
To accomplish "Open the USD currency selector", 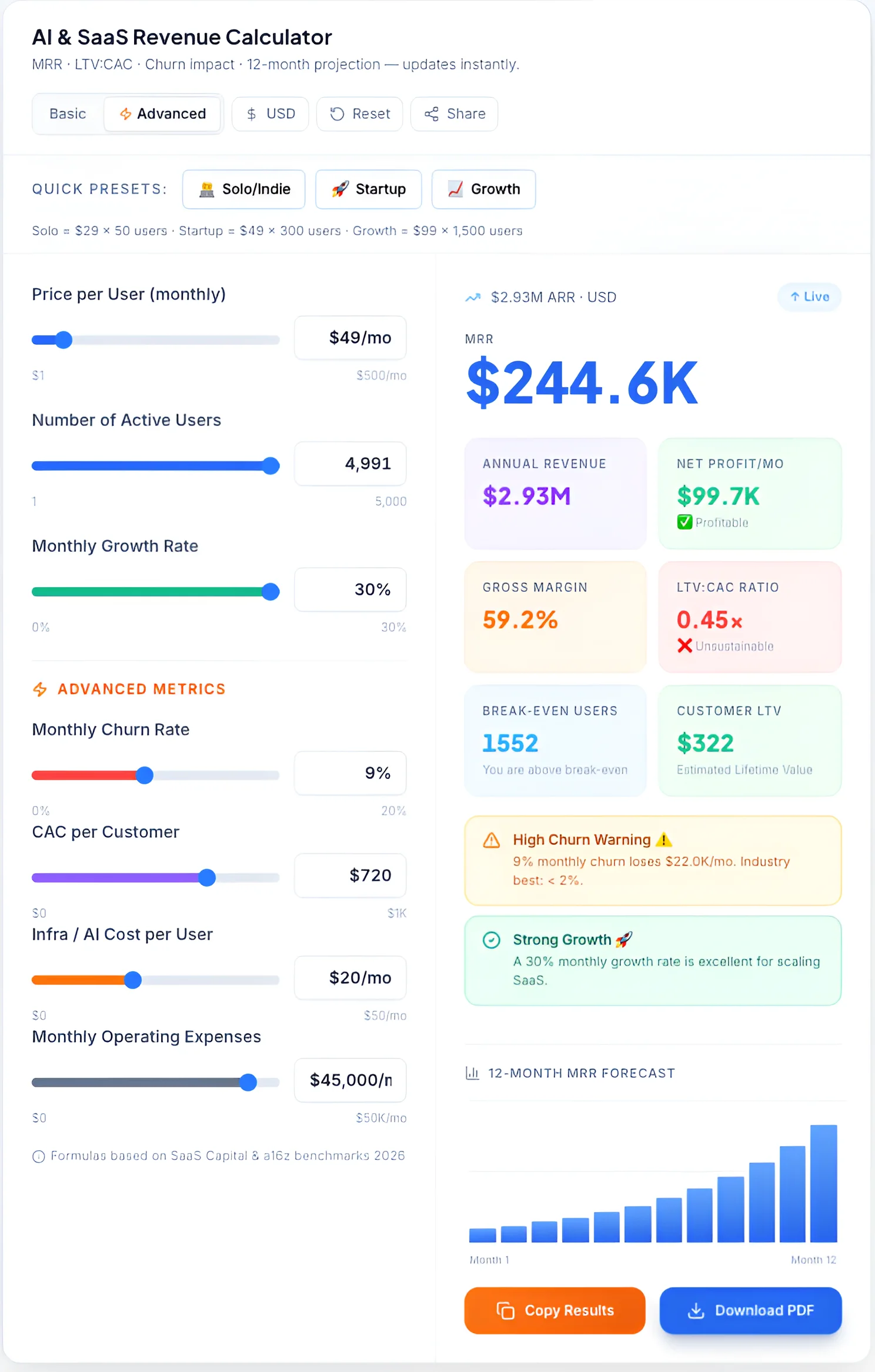I will pyautogui.click(x=270, y=114).
